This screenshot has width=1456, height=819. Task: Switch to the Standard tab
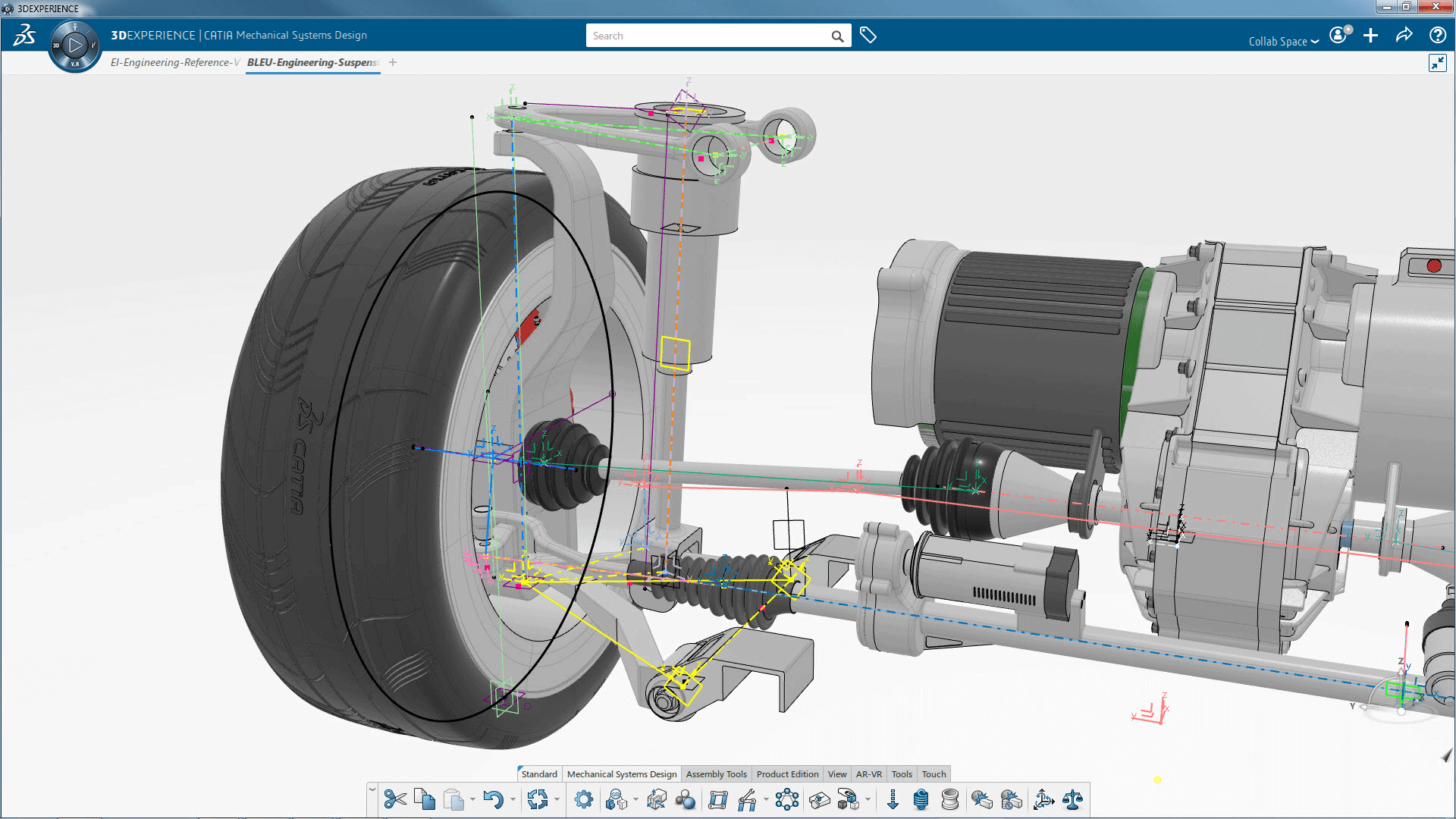pyautogui.click(x=539, y=774)
